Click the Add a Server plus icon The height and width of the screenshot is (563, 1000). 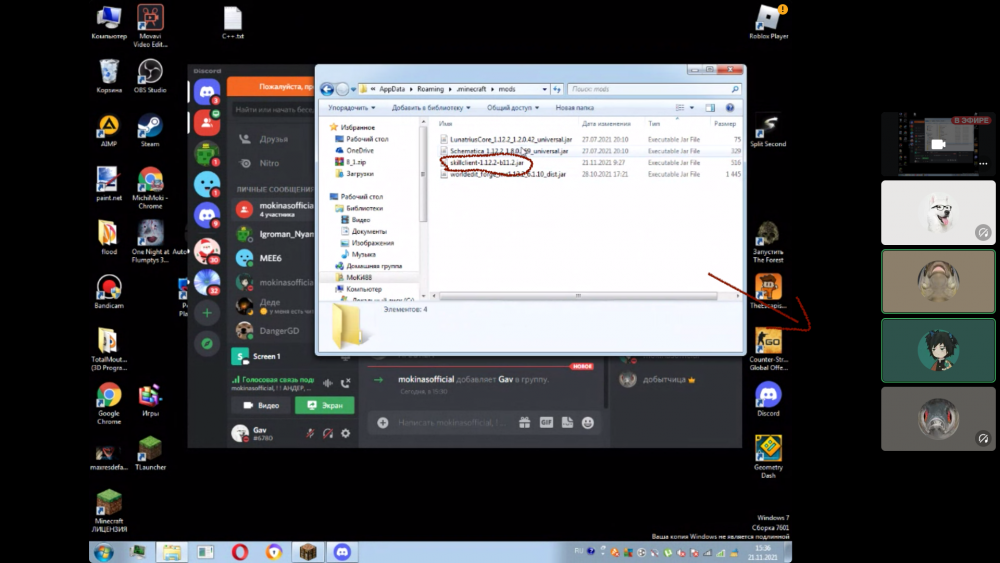pyautogui.click(x=207, y=312)
